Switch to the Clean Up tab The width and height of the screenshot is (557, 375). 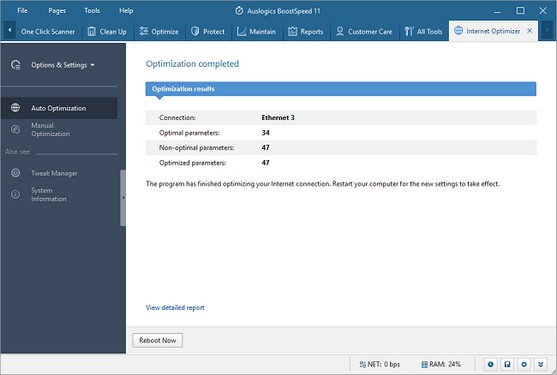point(107,32)
